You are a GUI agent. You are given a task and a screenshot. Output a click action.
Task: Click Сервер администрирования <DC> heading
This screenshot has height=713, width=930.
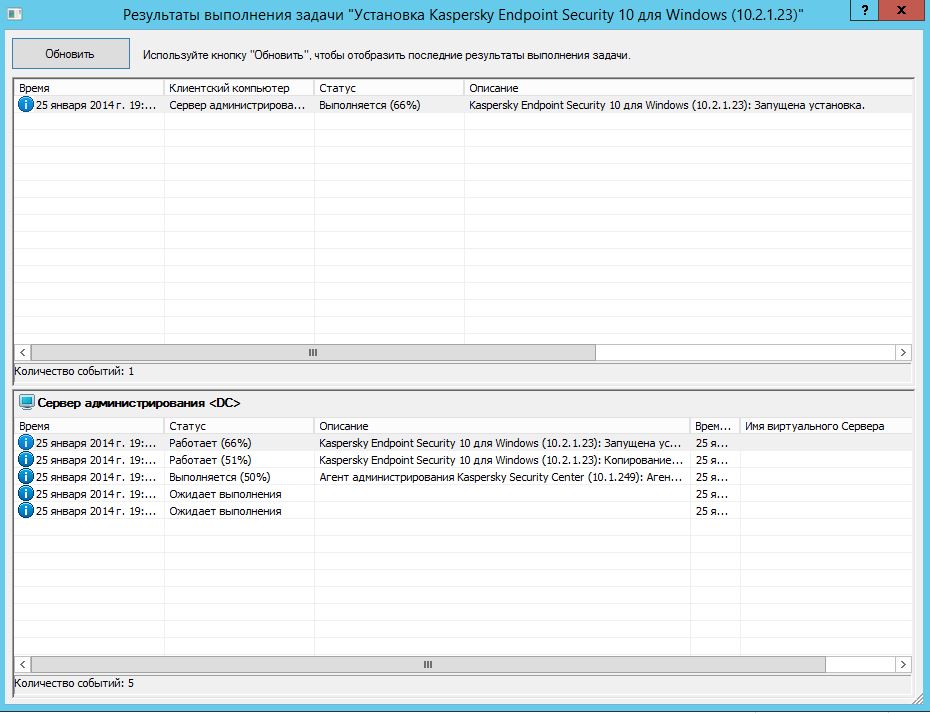click(x=139, y=403)
